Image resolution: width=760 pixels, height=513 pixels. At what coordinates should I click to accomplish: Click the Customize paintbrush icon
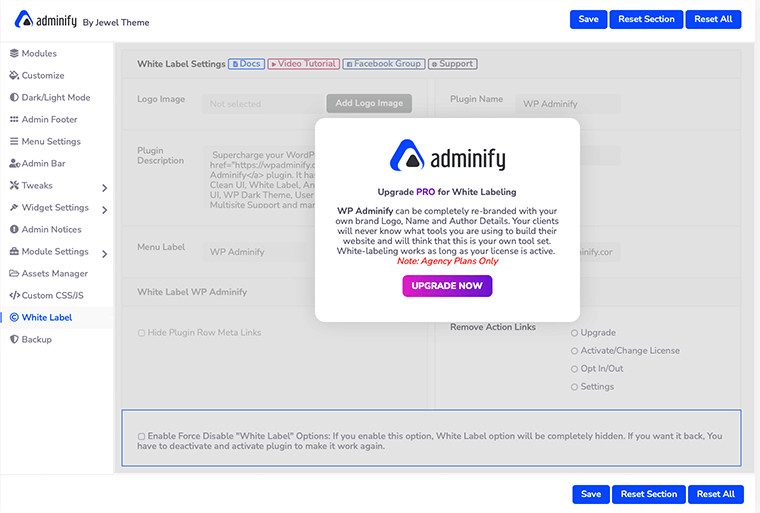[x=14, y=76]
